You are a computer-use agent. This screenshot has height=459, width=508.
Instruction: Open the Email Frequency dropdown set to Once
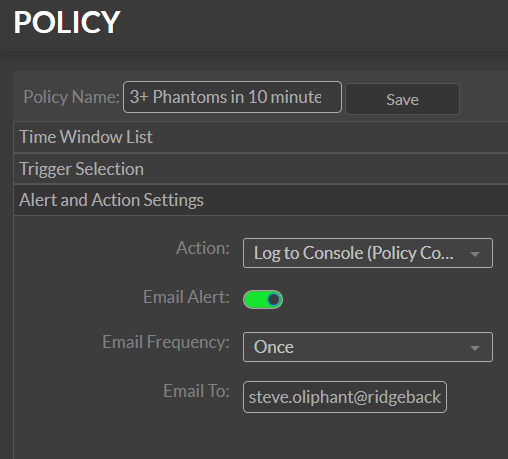pyautogui.click(x=368, y=347)
